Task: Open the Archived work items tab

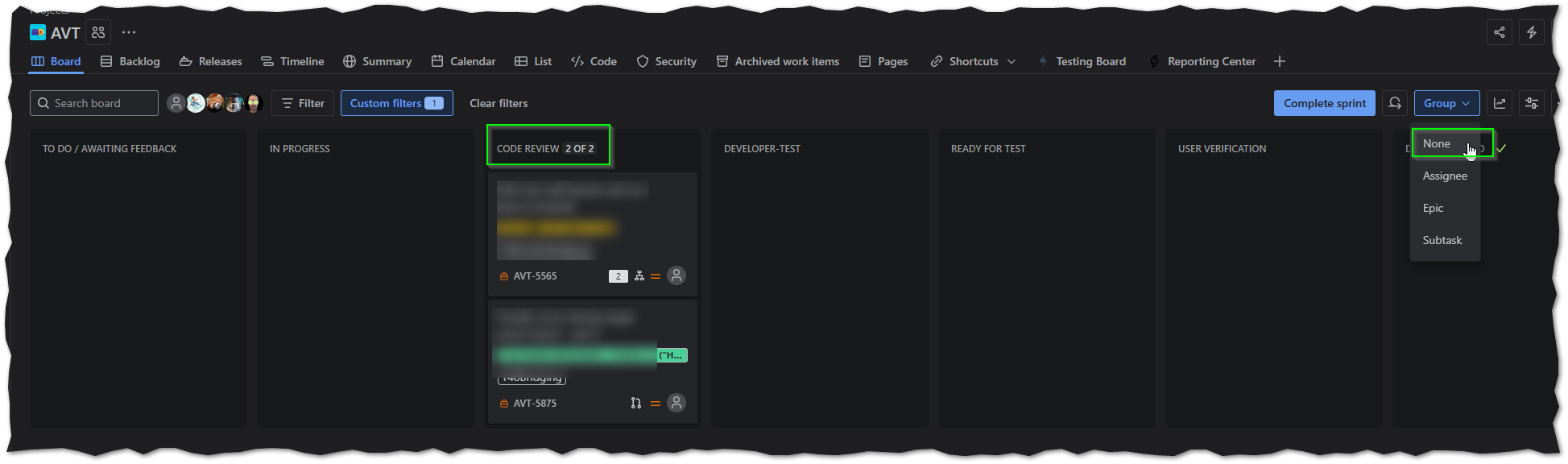Action: click(778, 61)
